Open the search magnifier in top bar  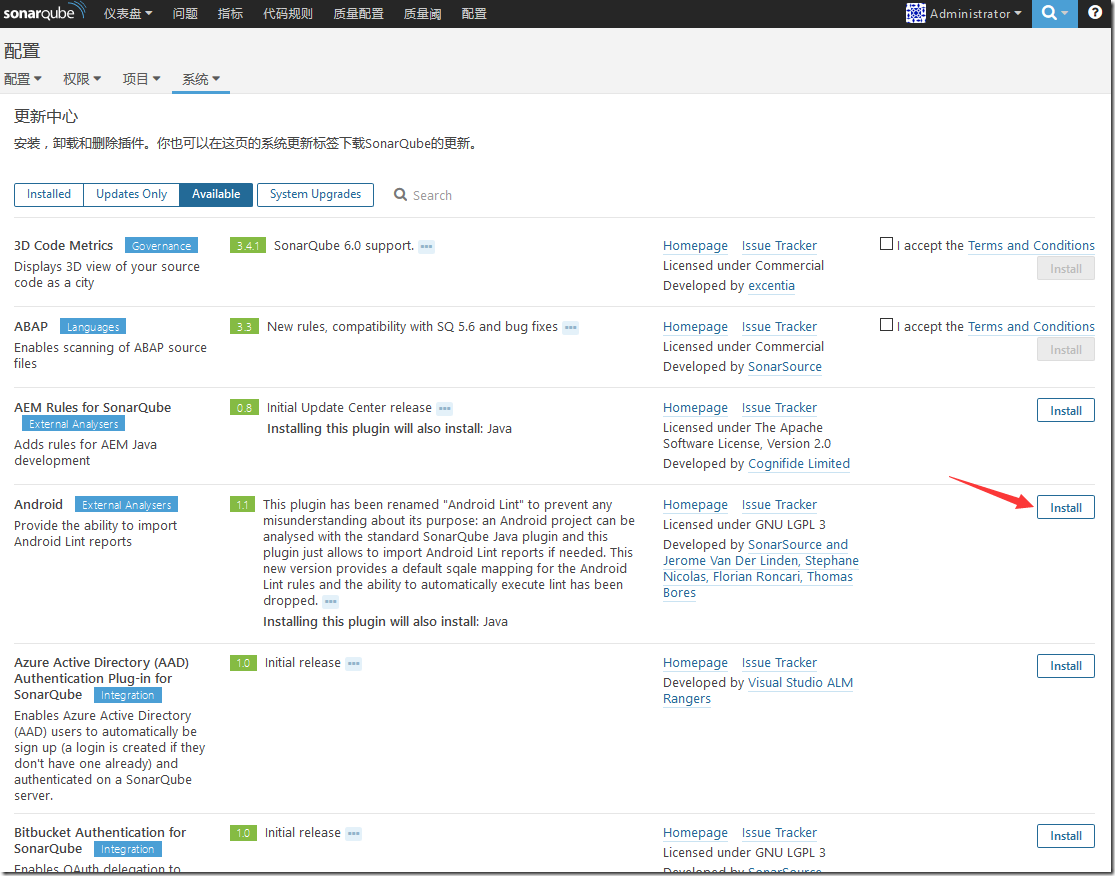(x=1055, y=14)
